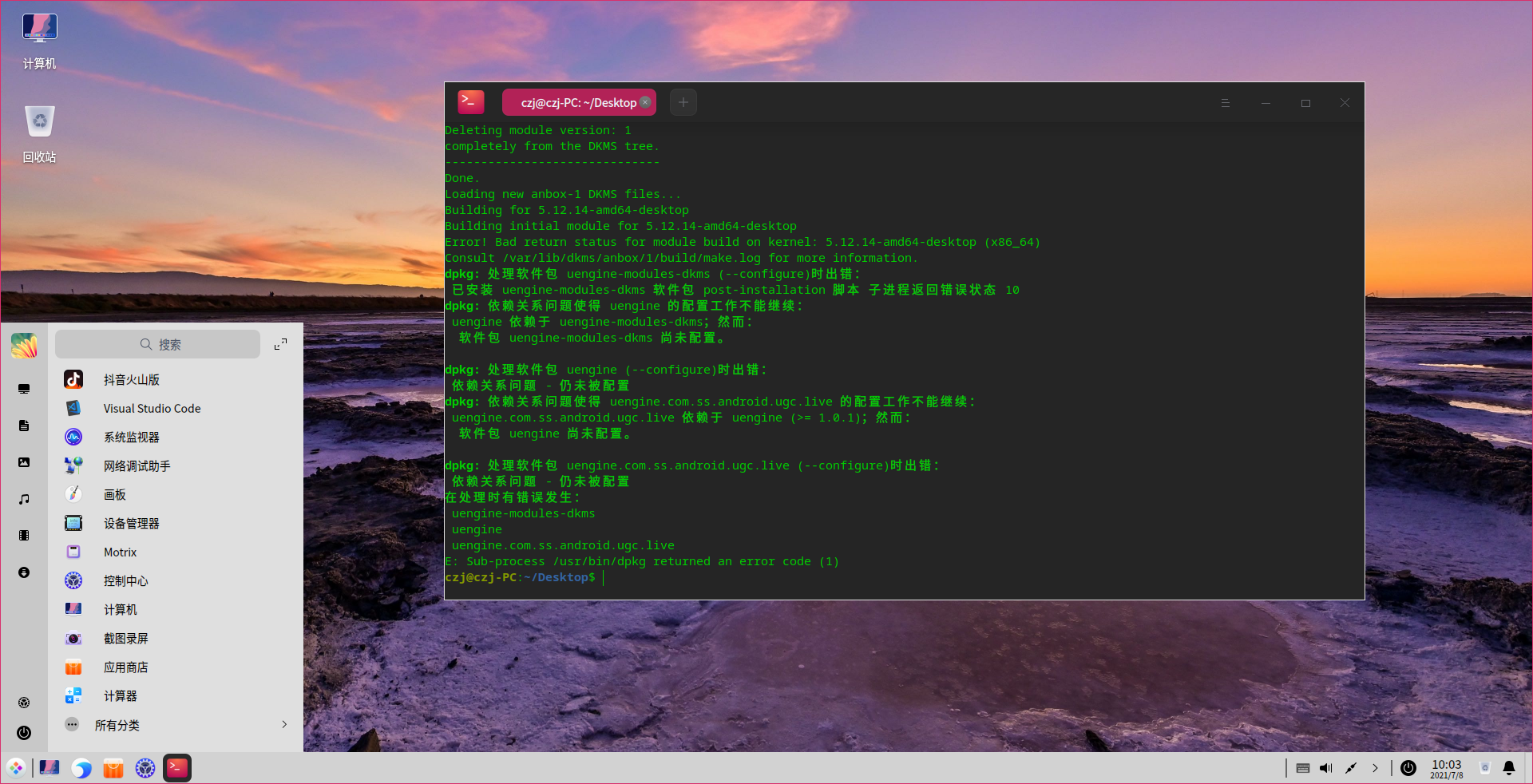Click the launcher button on the taskbar
The width and height of the screenshot is (1533, 784).
click(16, 768)
